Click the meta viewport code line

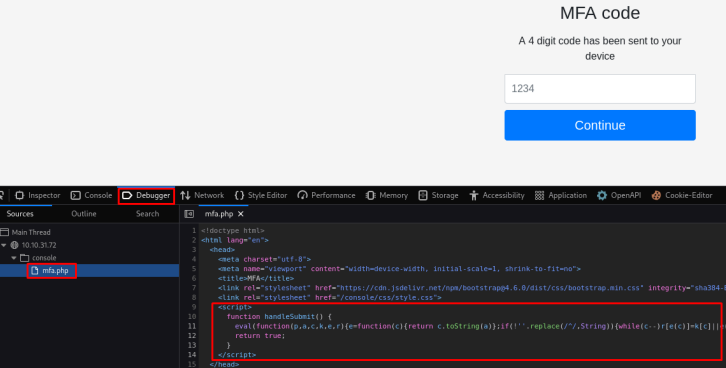(x=399, y=269)
